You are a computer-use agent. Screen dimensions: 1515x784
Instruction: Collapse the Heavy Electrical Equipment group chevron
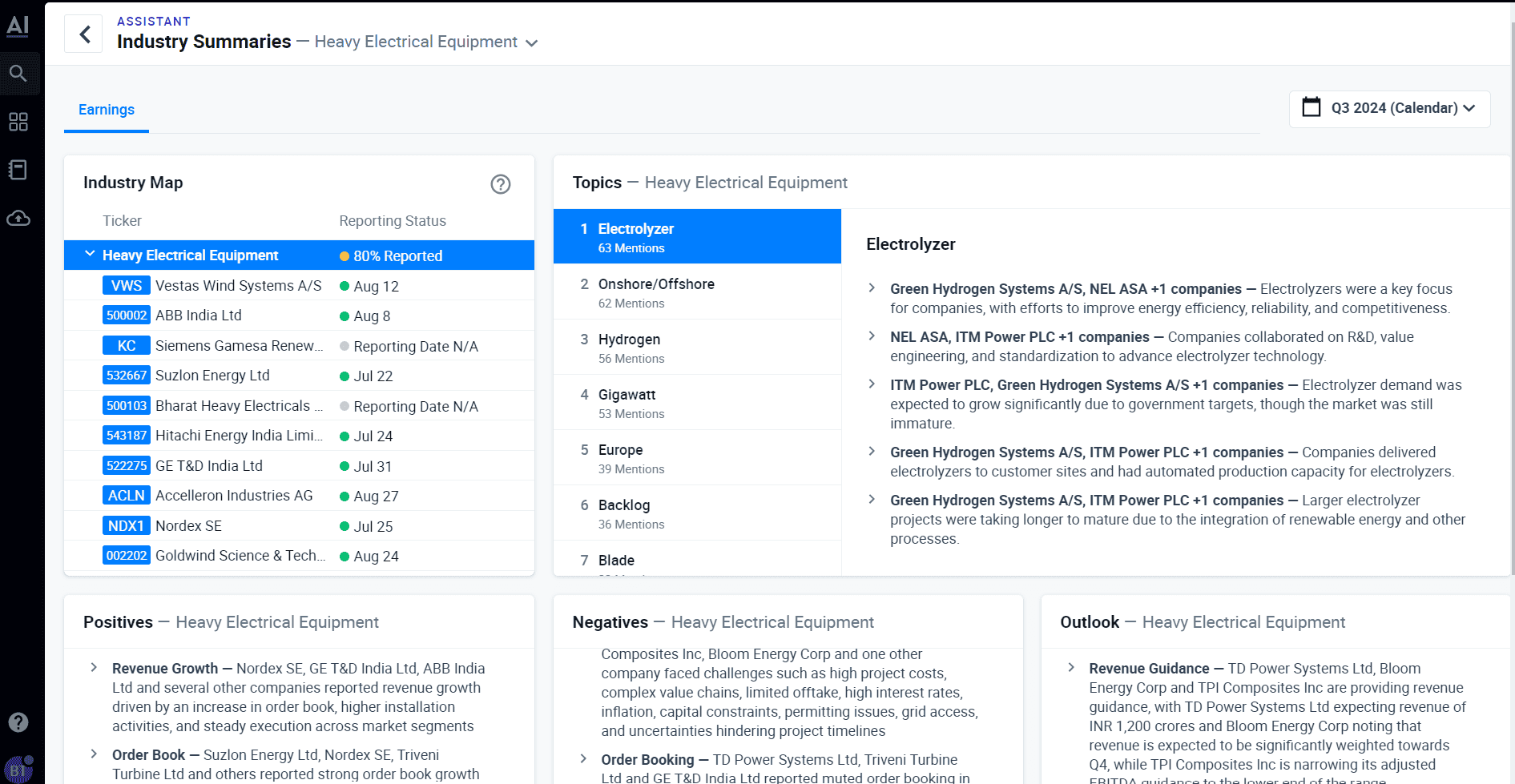[90, 254]
